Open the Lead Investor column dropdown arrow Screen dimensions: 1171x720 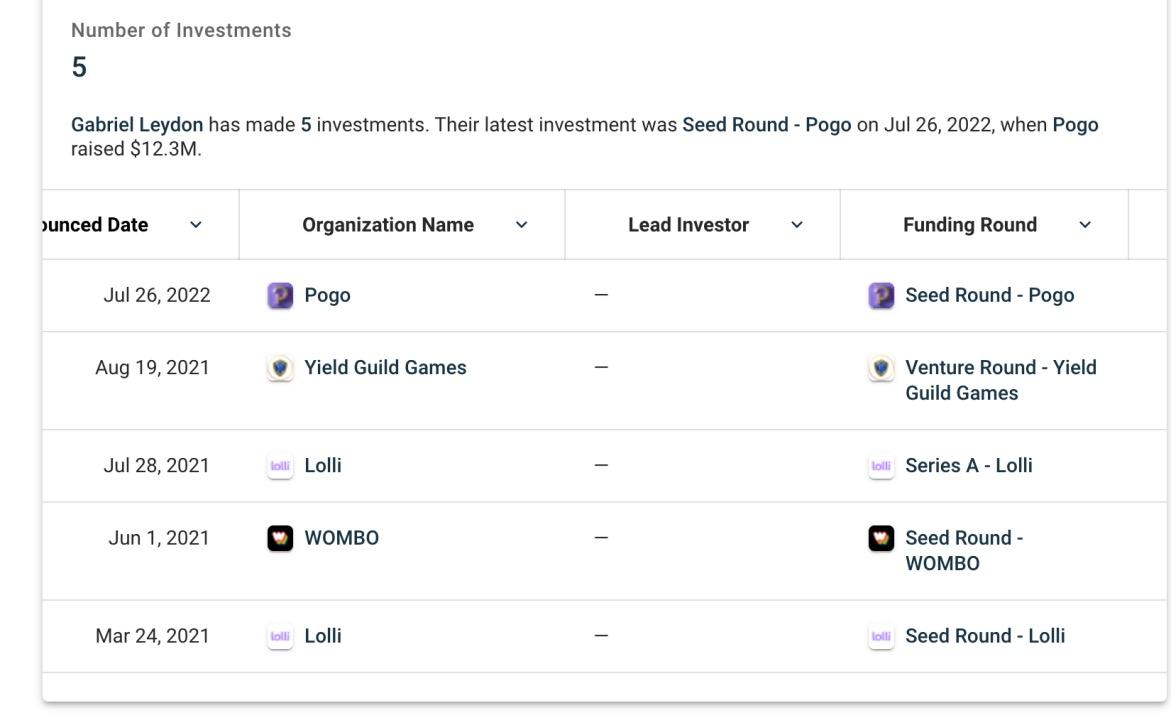796,226
